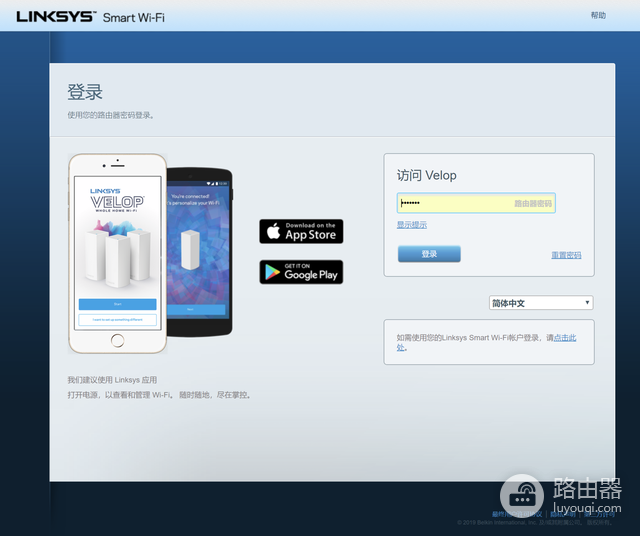Click the 我们建议使用 Linksys 应用 text
This screenshot has height=536, width=640.
[x=112, y=380]
